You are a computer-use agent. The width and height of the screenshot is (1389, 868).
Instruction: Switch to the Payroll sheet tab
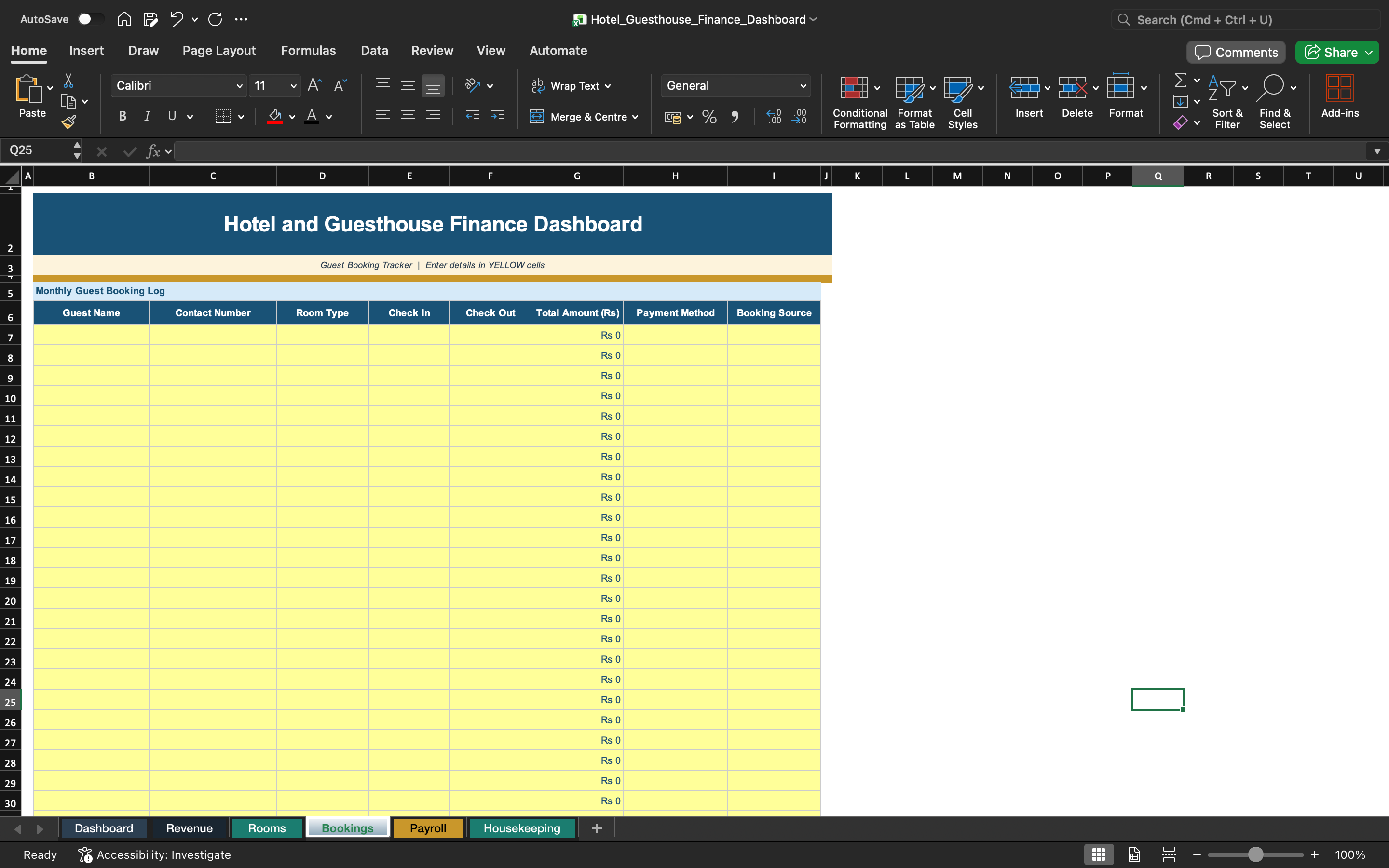click(428, 828)
